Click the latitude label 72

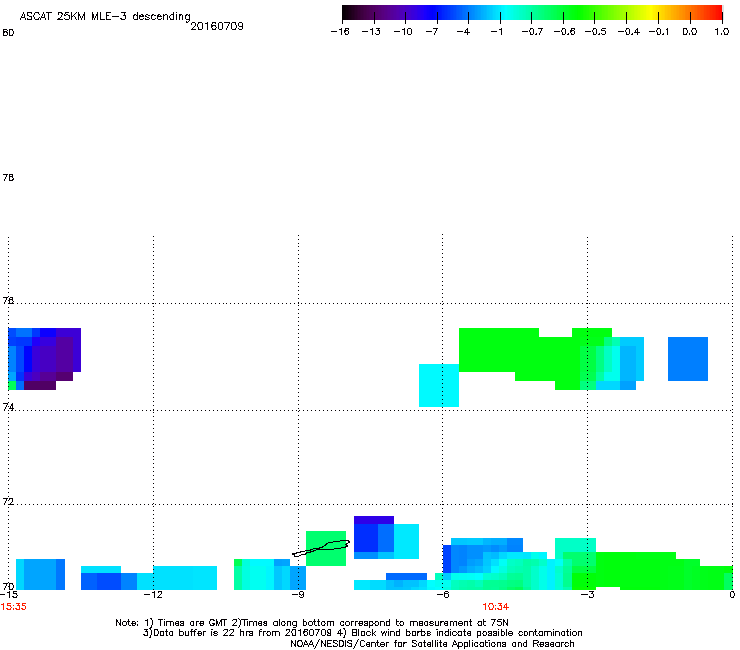[8, 501]
